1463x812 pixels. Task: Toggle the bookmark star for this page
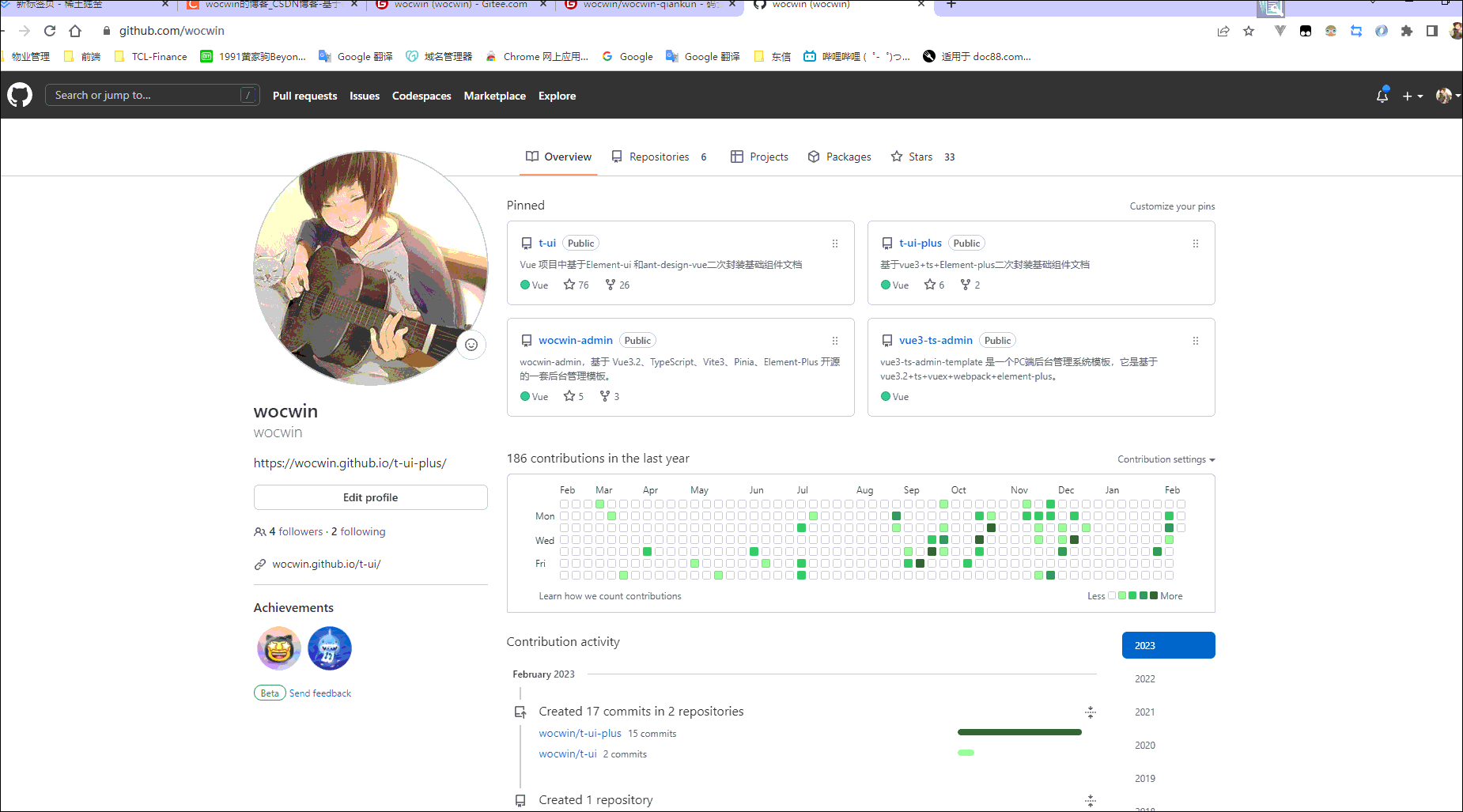(x=1249, y=31)
